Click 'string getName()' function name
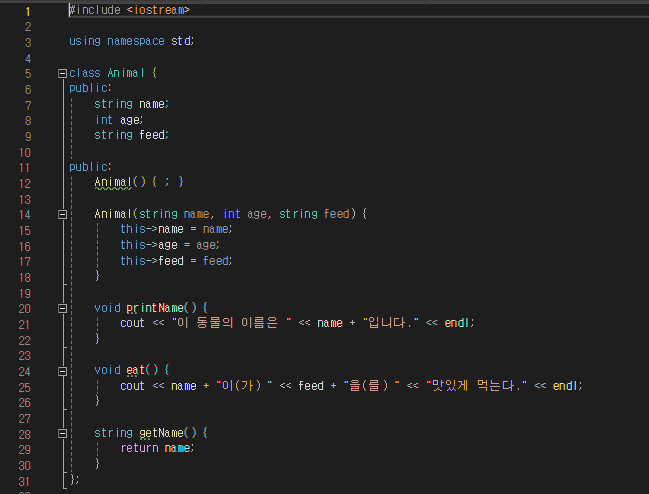The image size is (649, 494). (x=161, y=433)
